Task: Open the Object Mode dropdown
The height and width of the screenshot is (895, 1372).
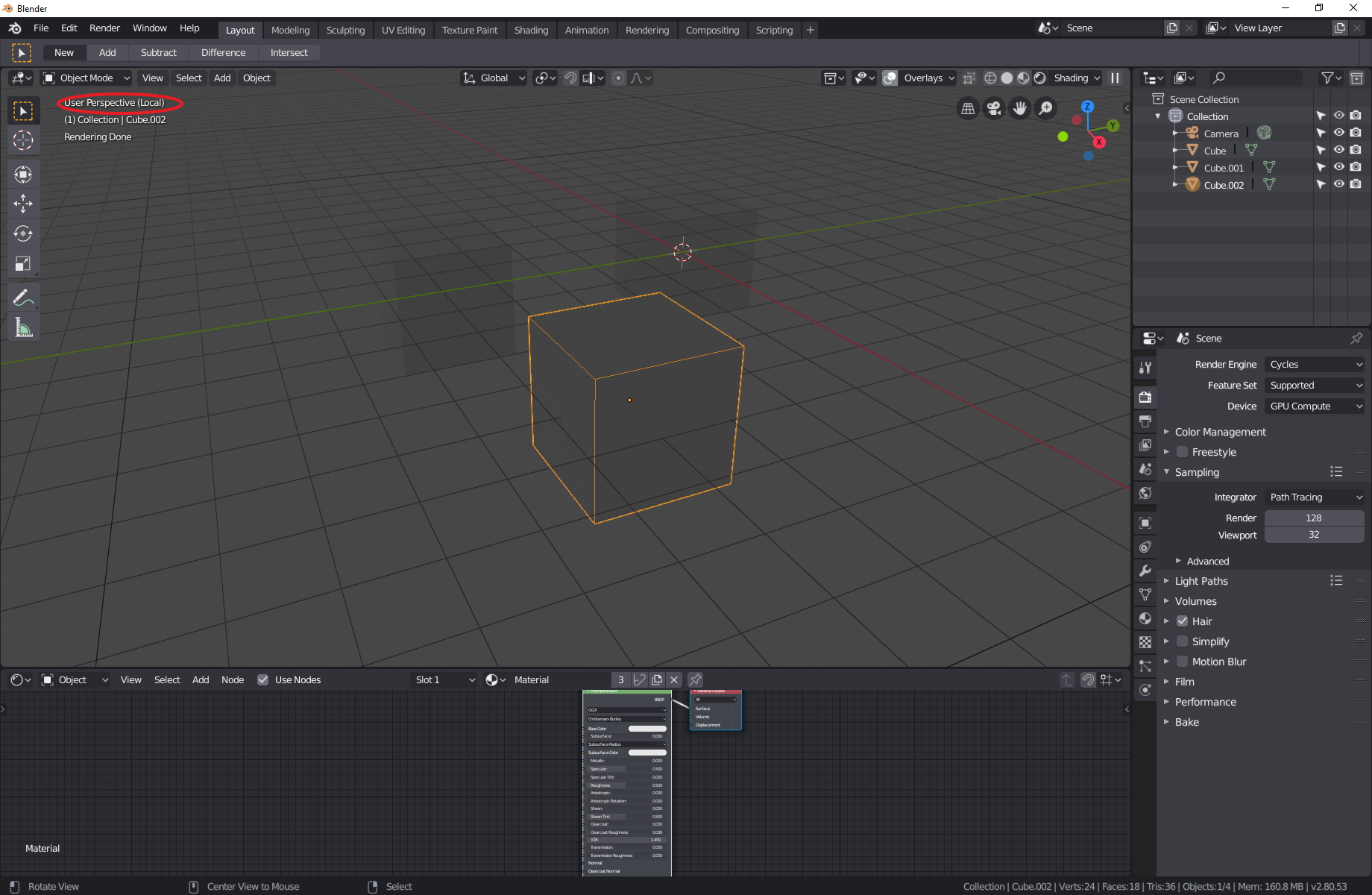Action: tap(86, 78)
